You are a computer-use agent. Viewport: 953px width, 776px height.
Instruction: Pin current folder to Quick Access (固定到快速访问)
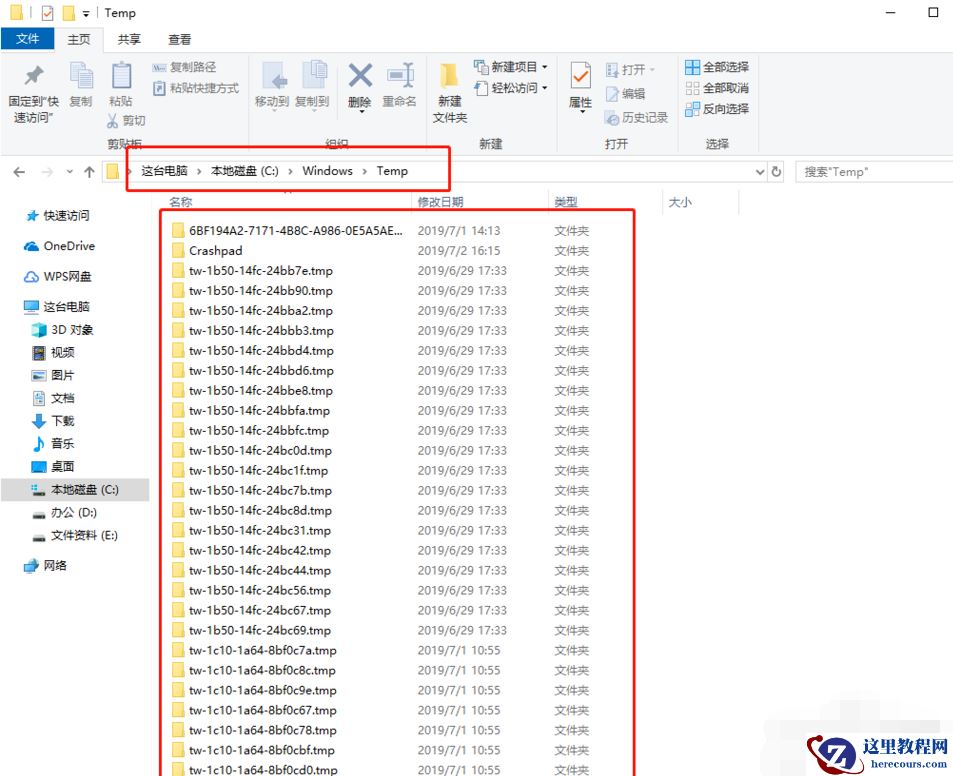click(x=32, y=90)
